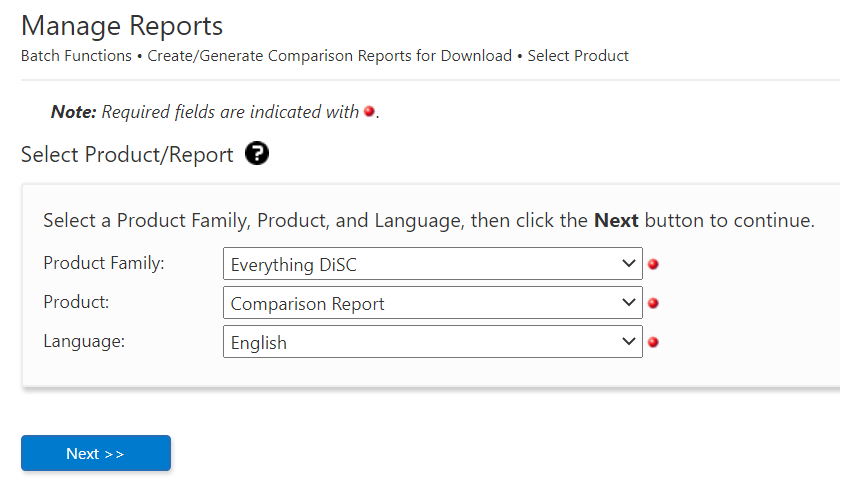The width and height of the screenshot is (841, 492).
Task: Click the Product Family: label
Action: click(x=104, y=263)
